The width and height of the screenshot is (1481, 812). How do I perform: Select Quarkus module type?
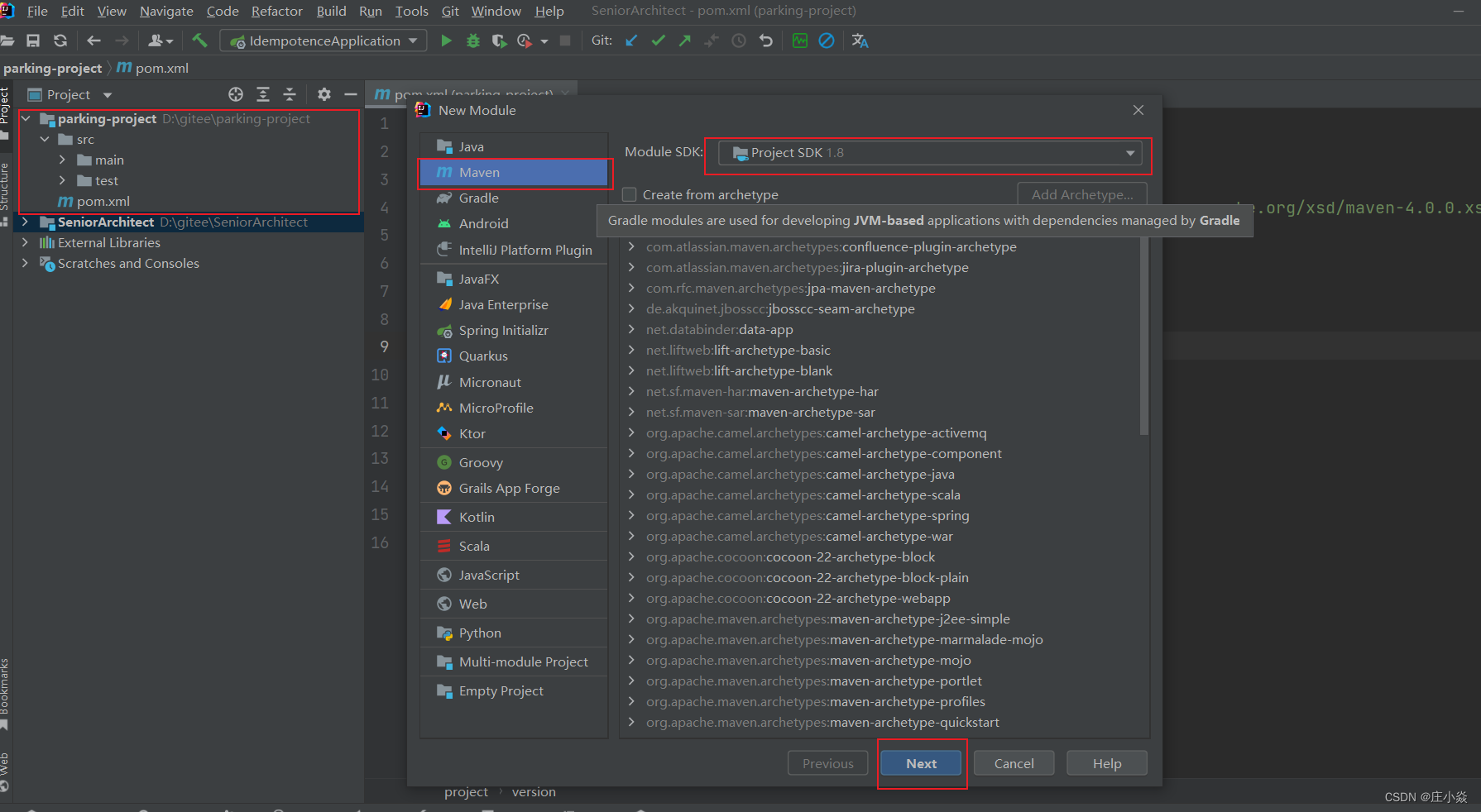click(514, 356)
